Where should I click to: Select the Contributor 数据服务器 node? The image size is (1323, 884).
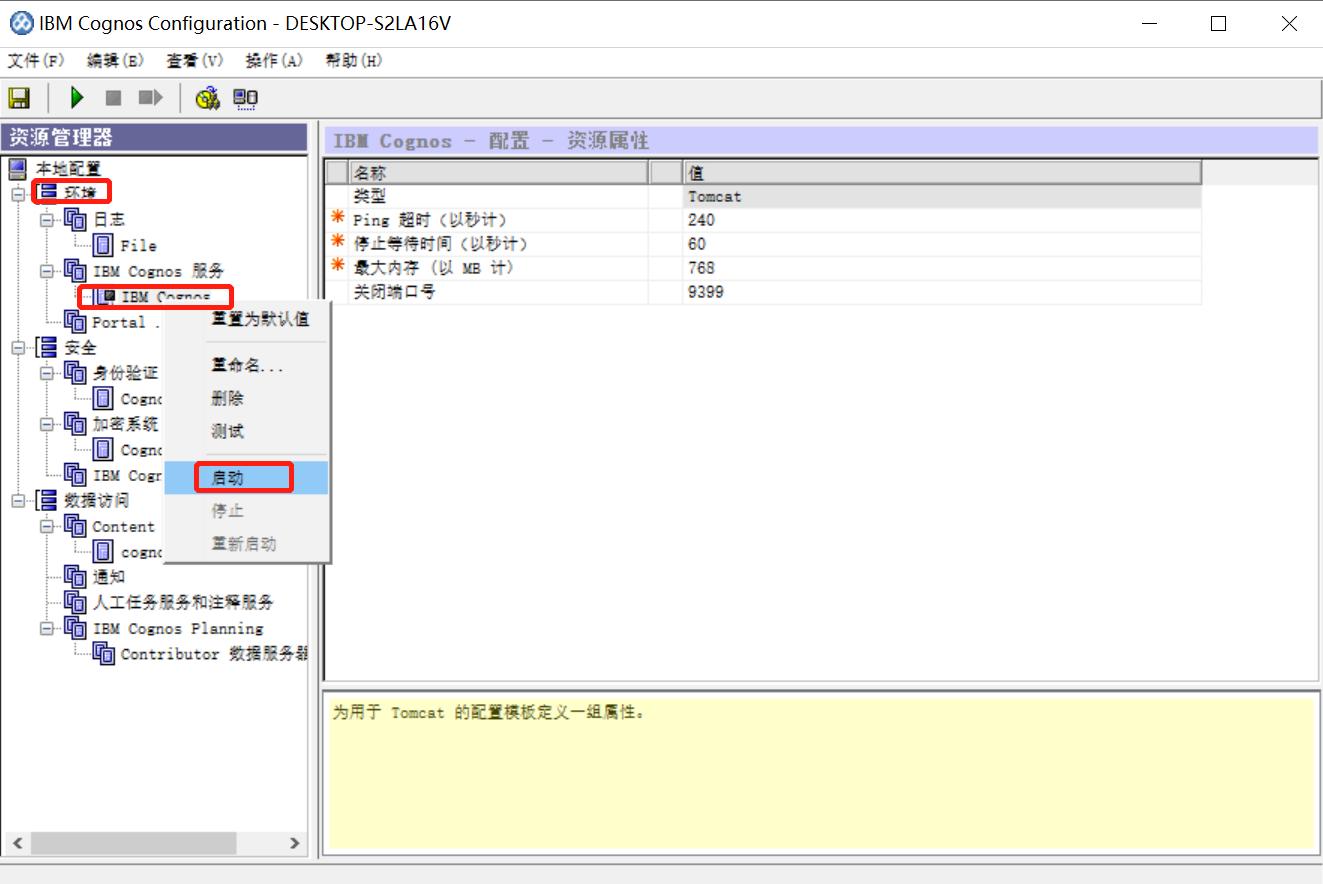click(x=214, y=654)
